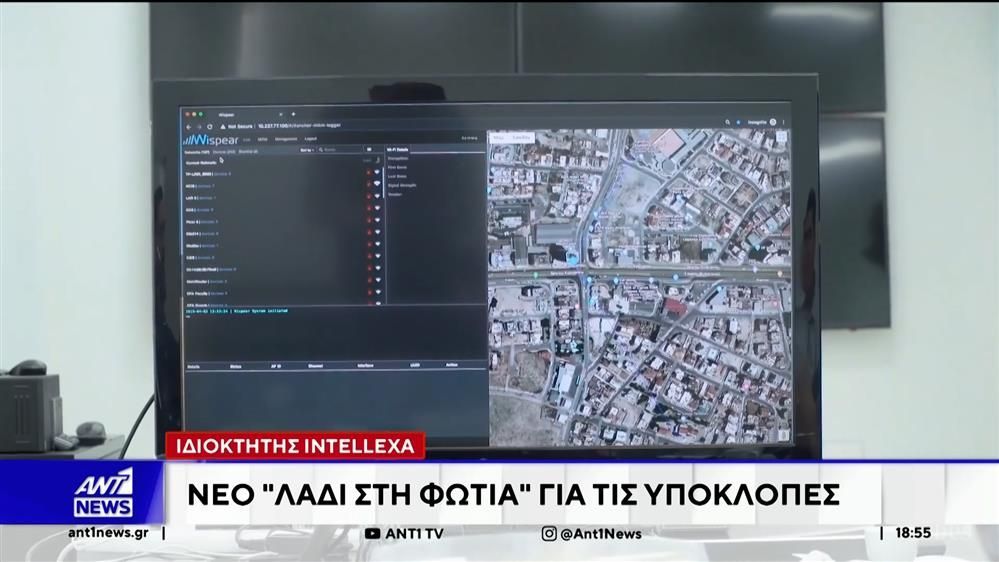Click the Wispear logo in the header
Screen dimensions: 999x562
click(209, 140)
